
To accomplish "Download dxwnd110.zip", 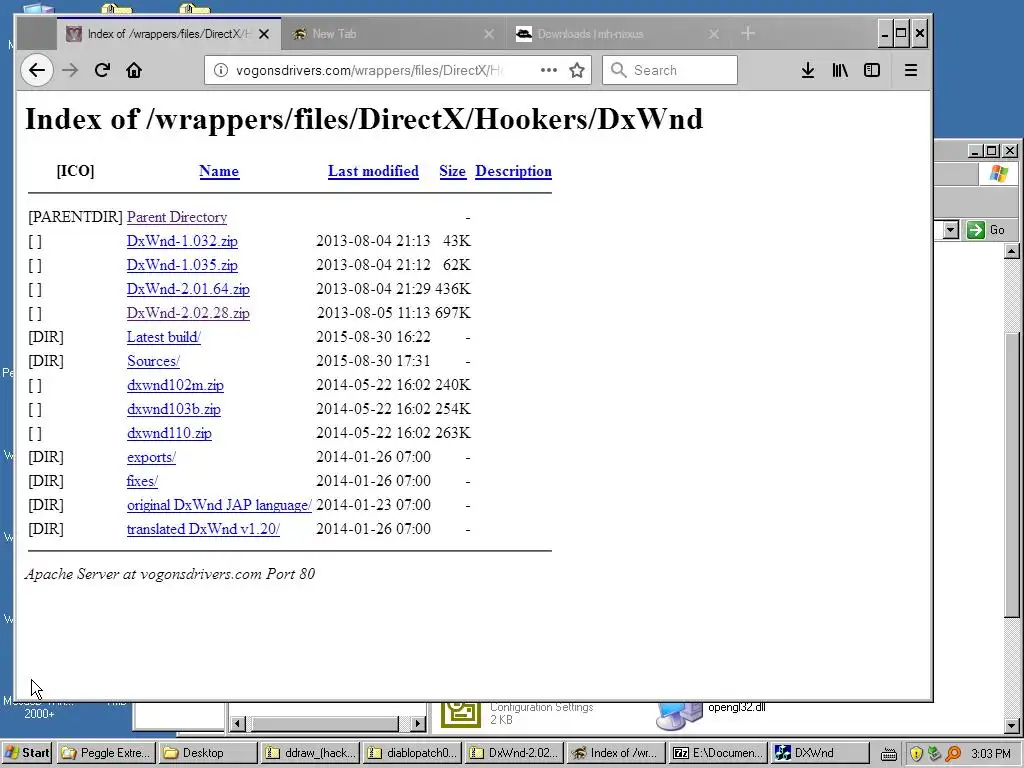I will point(169,433).
